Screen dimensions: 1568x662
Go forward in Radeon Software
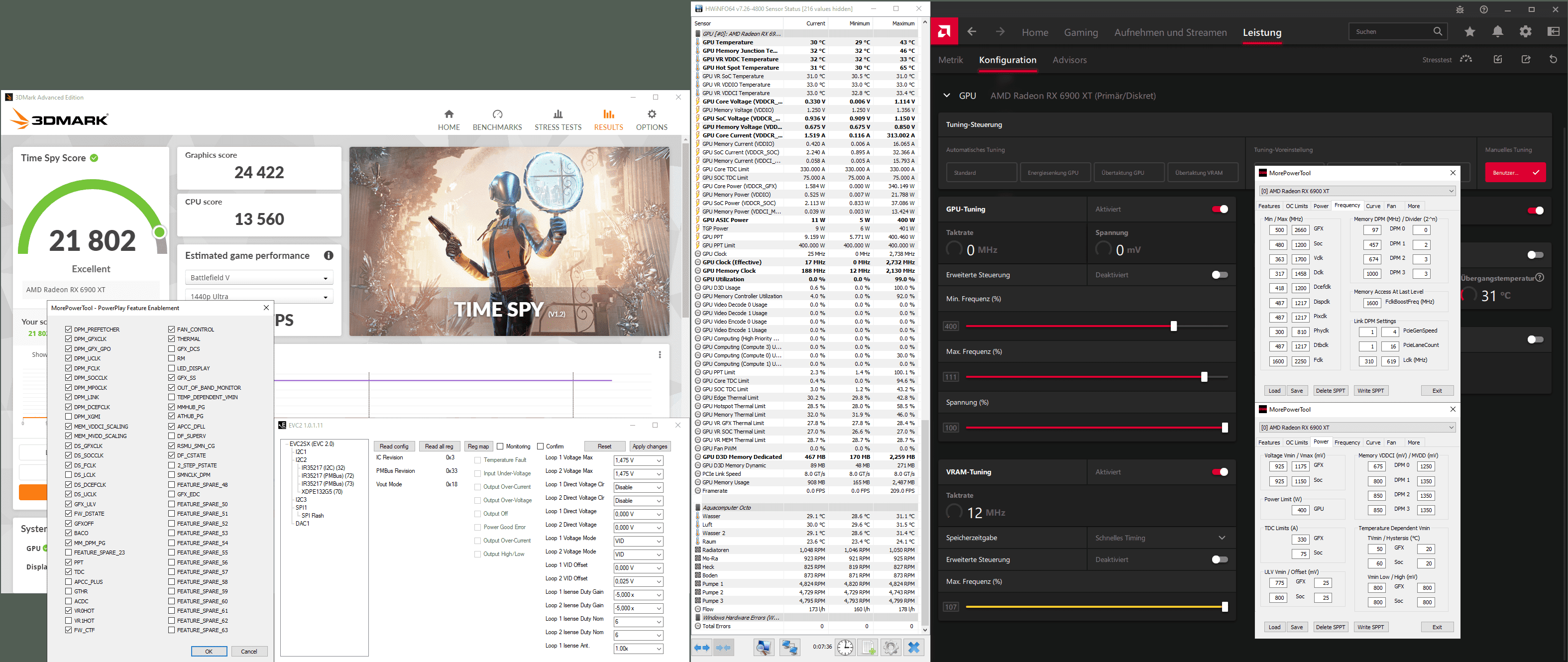coord(1000,32)
